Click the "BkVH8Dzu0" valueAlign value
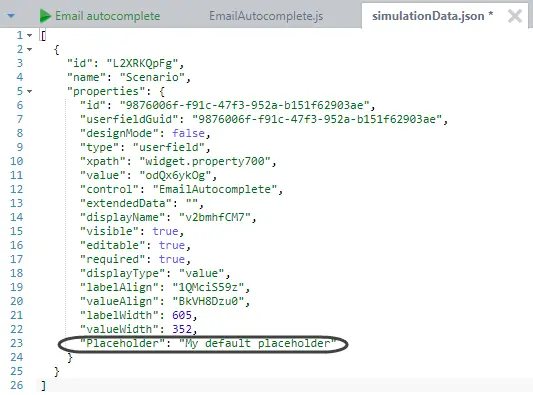Viewport: 533px width, 395px height. tap(208, 301)
